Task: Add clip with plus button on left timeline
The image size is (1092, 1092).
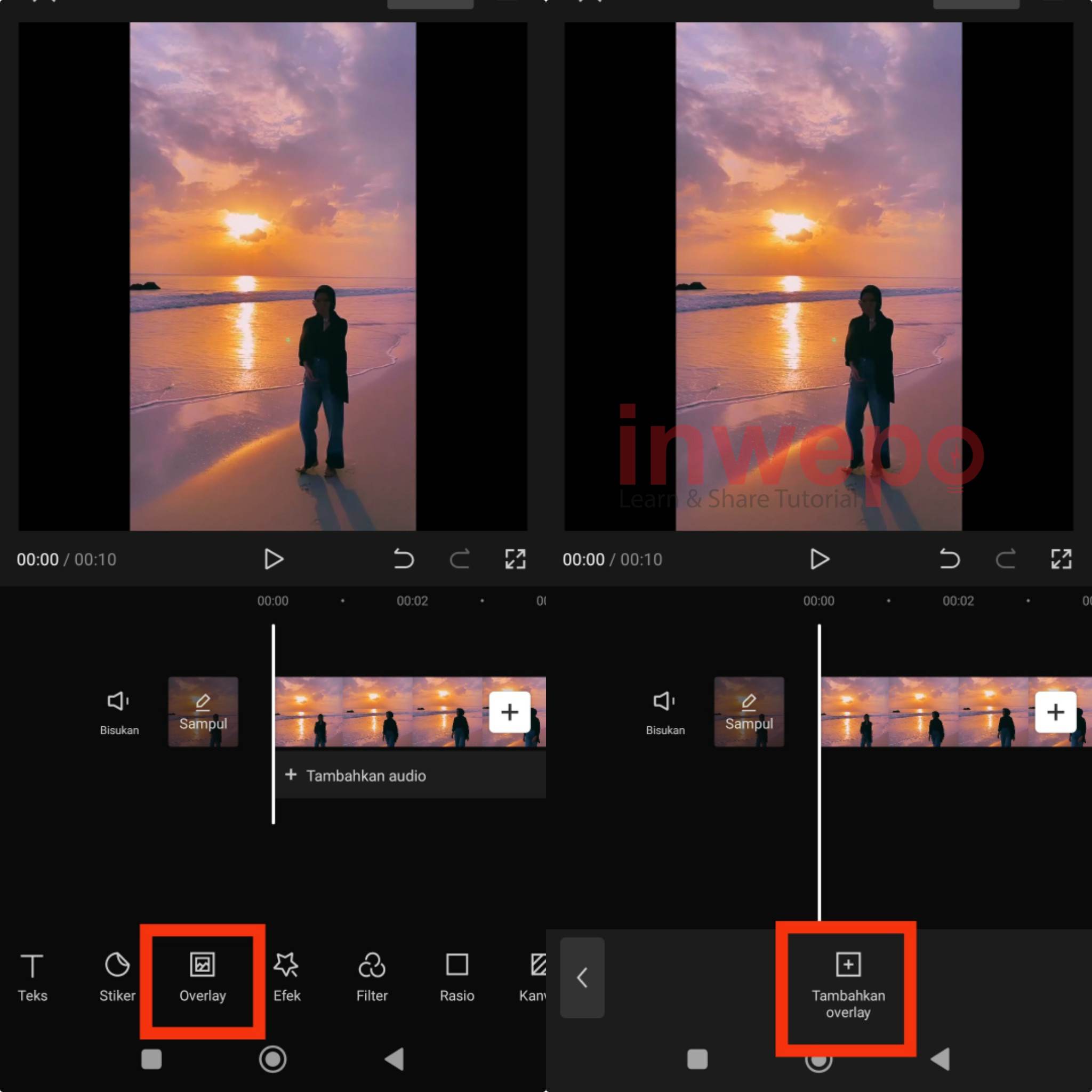Action: 509,712
